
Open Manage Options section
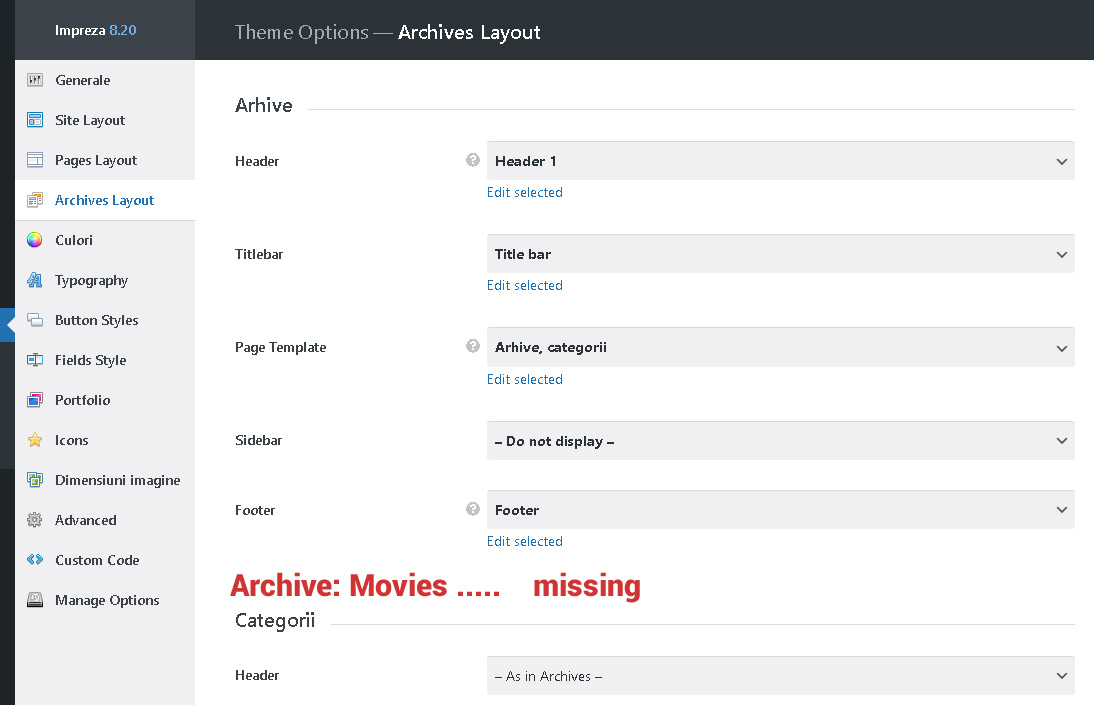coord(105,600)
